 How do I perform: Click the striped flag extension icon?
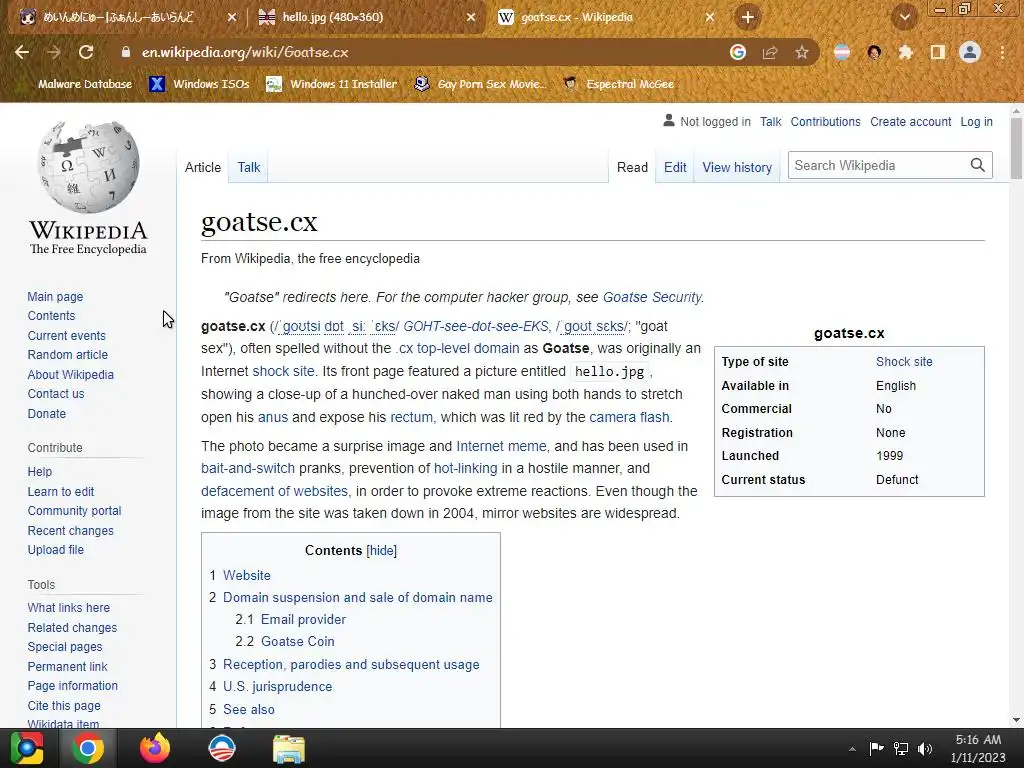(842, 52)
